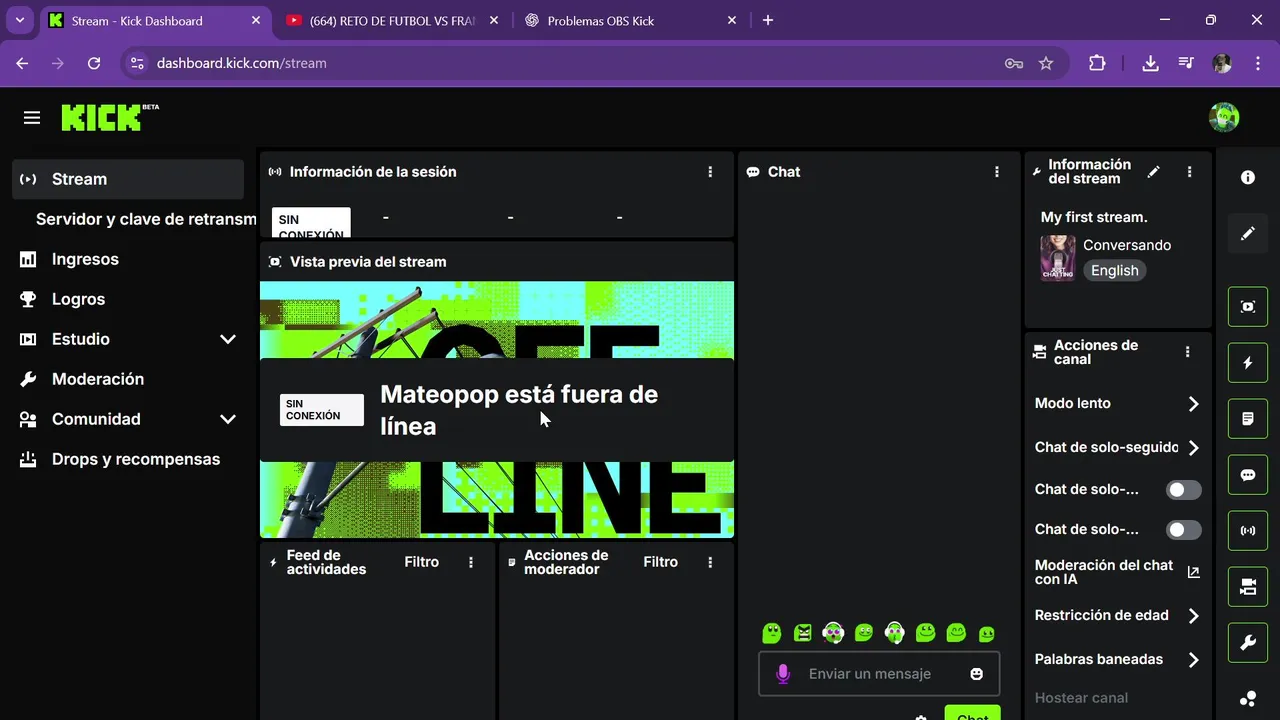Screen dimensions: 1280x720
Task: Insert the last small green emote
Action: [987, 634]
